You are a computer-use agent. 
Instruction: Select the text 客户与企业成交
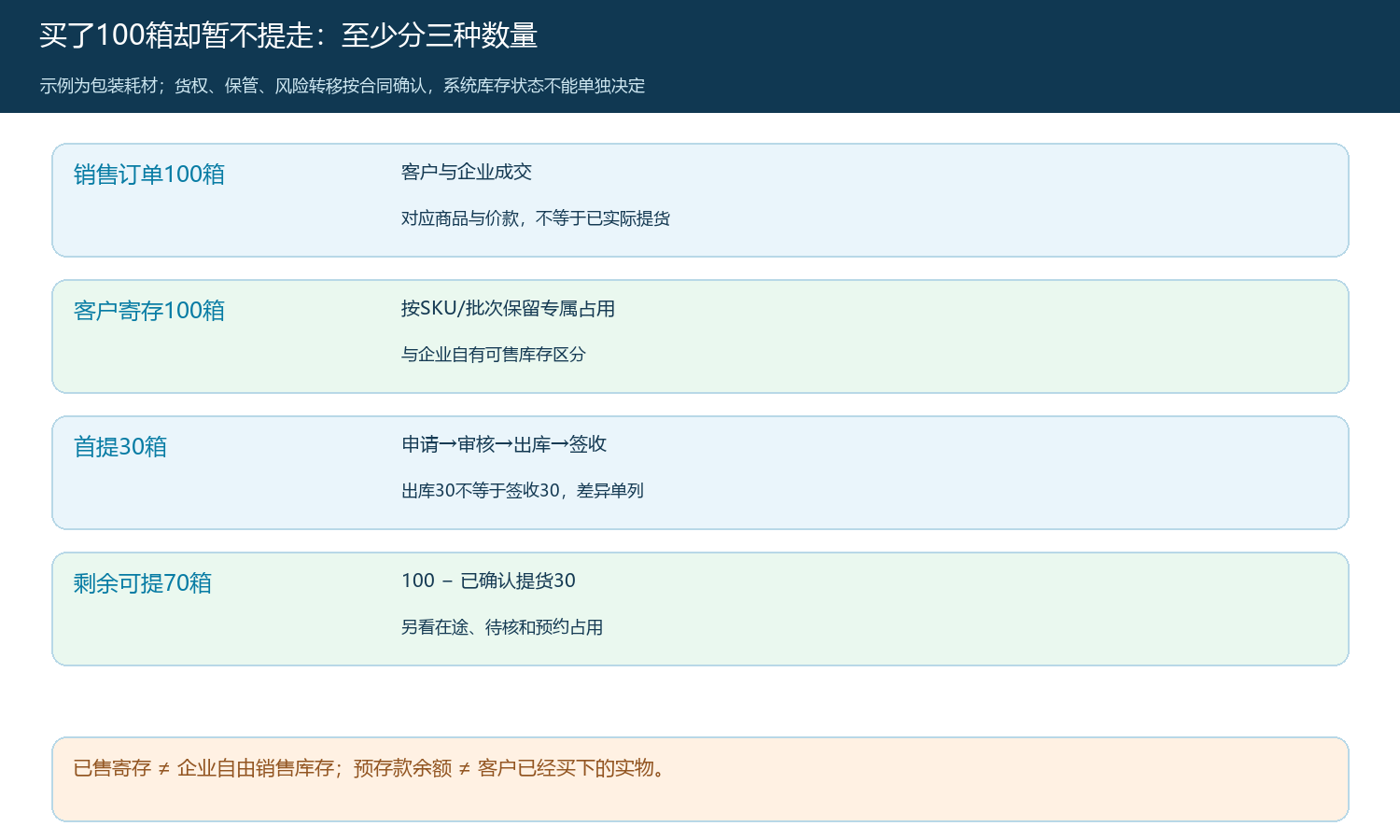pos(467,172)
